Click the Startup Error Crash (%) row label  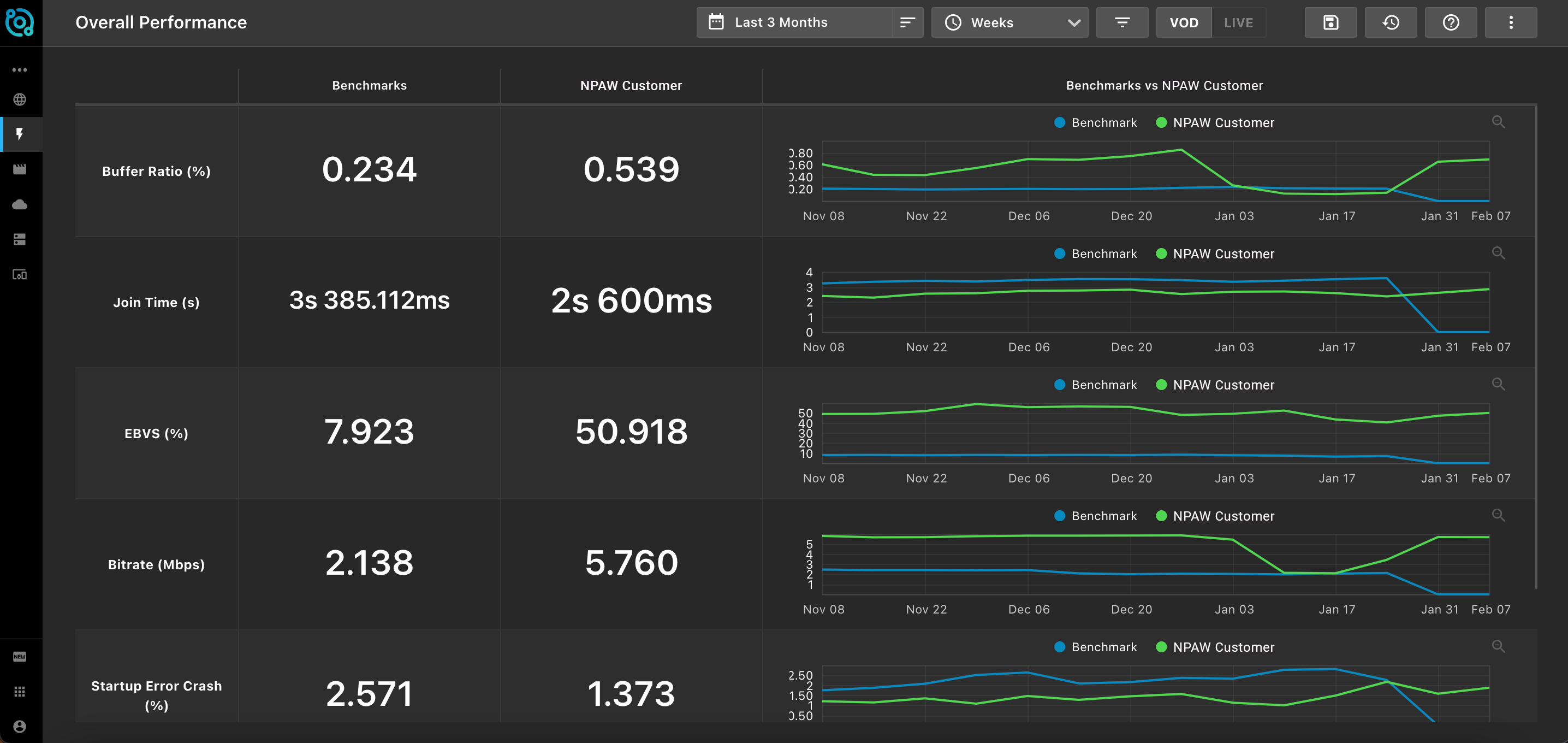[157, 695]
